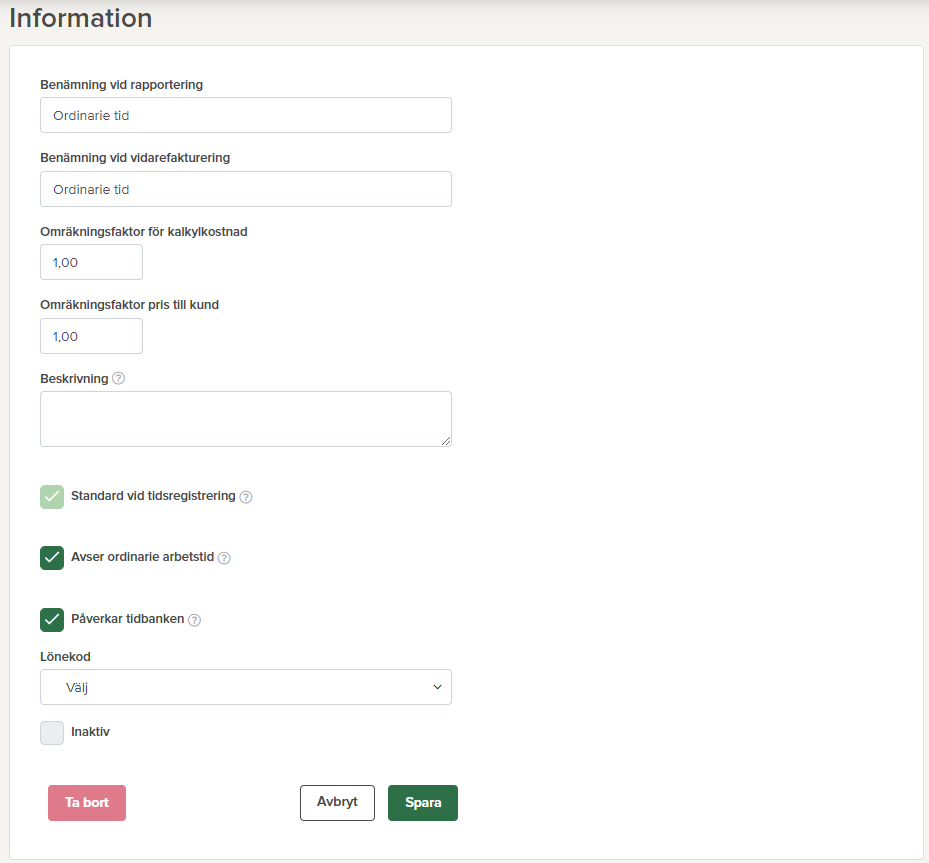Select the Omräkningsfaktor för kalkylkostnad field
The height and width of the screenshot is (863, 929).
tap(91, 262)
